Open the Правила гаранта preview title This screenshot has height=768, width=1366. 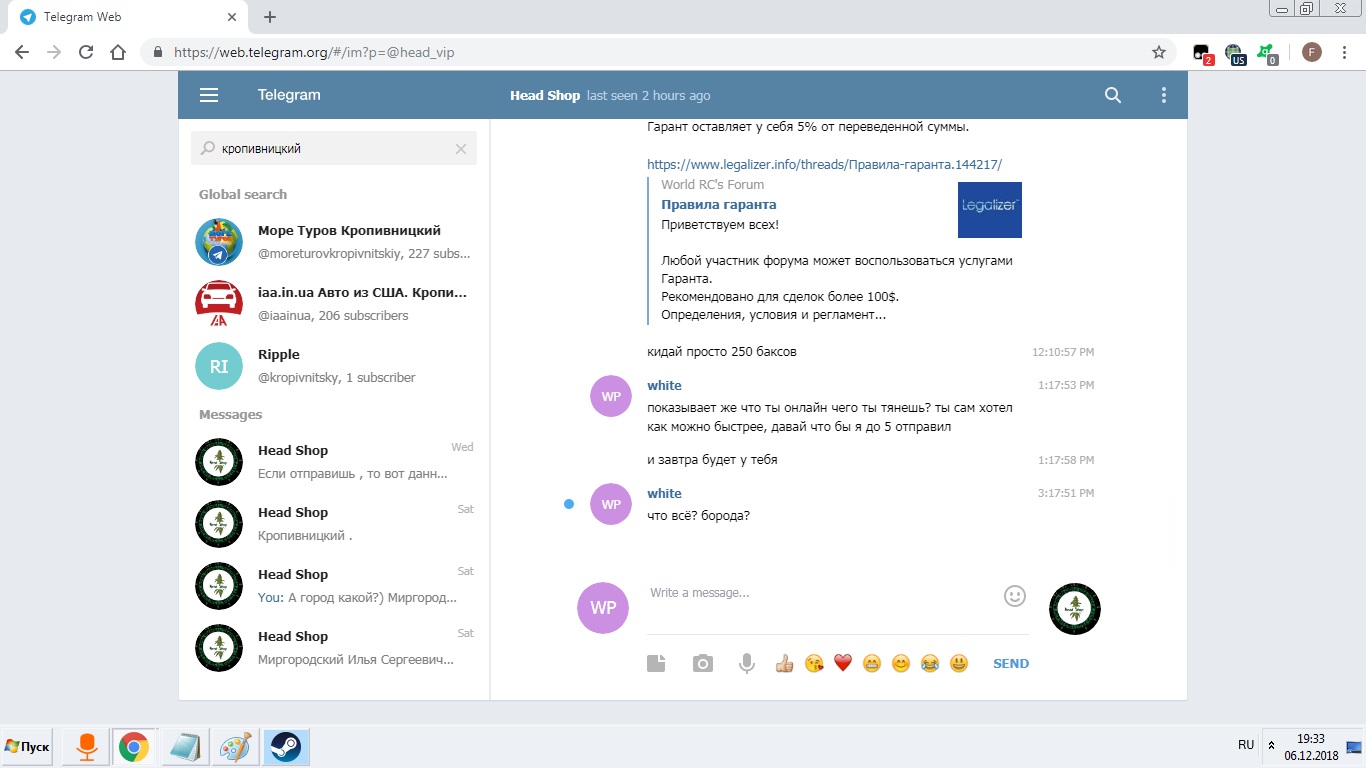click(x=718, y=204)
